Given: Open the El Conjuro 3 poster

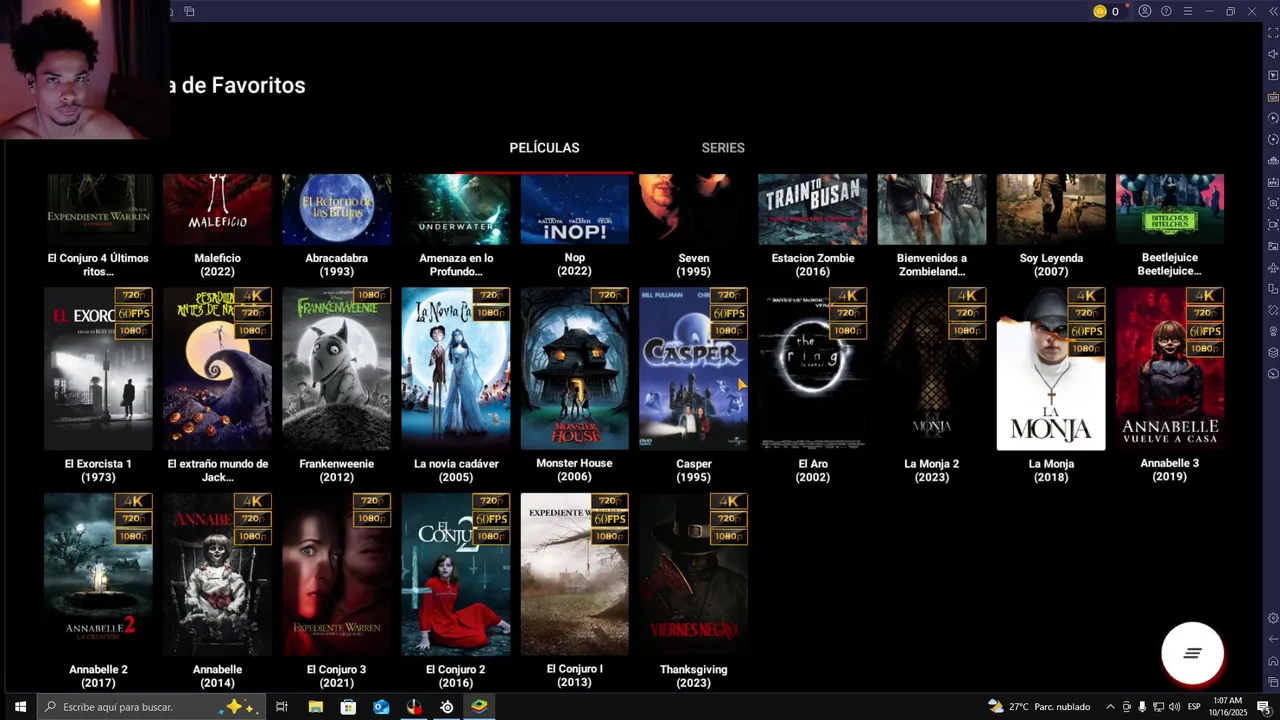Looking at the screenshot, I should [x=336, y=575].
